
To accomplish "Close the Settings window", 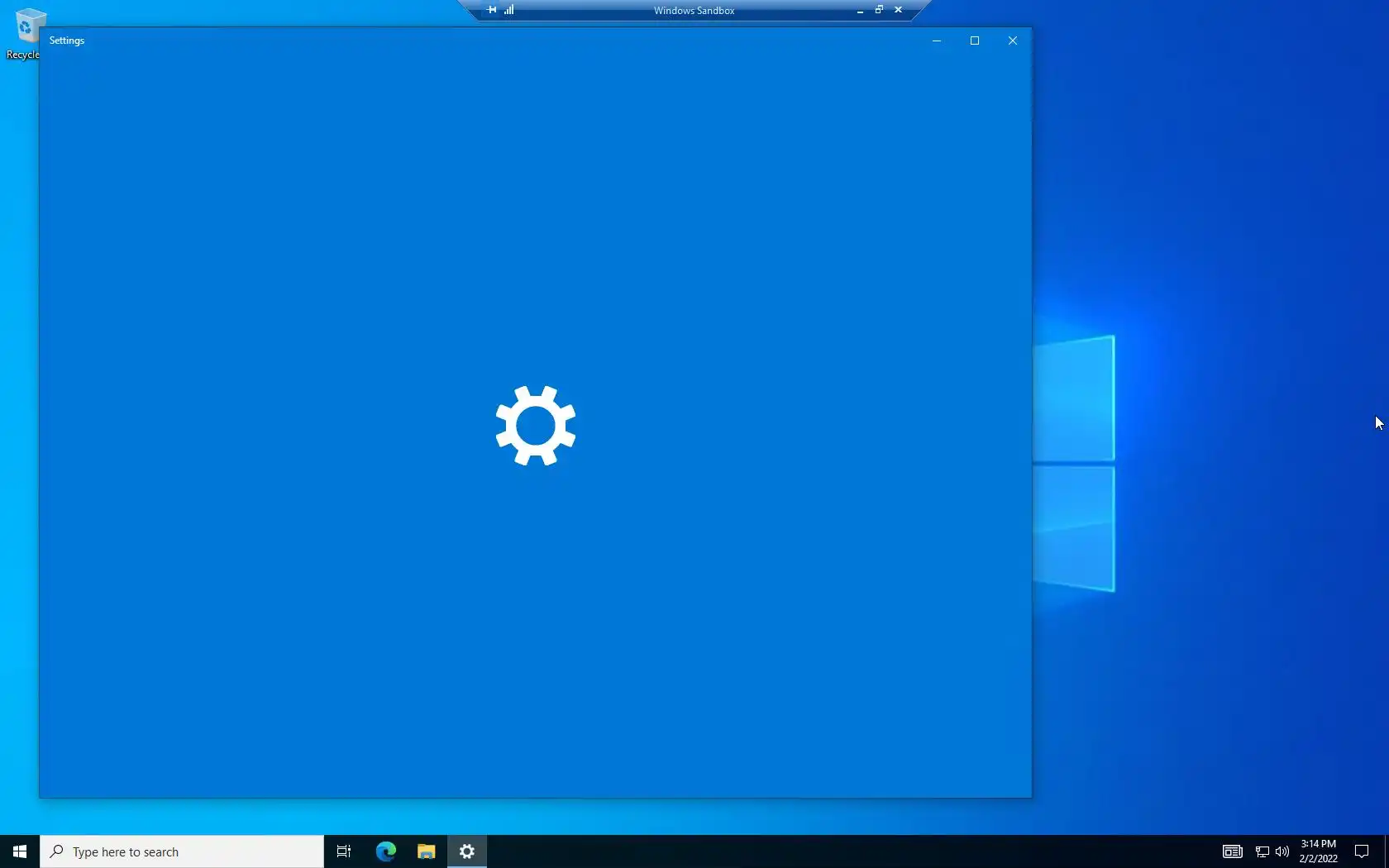I will pos(1013,41).
